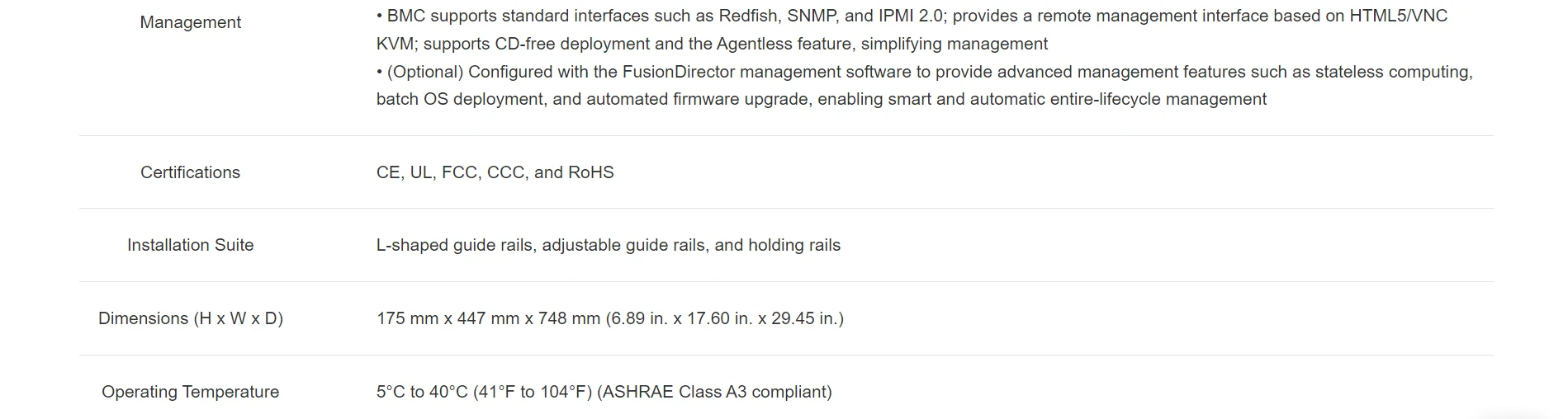The width and height of the screenshot is (1568, 419).
Task: Click the Dimensions (H x W x D) label
Action: click(x=190, y=318)
